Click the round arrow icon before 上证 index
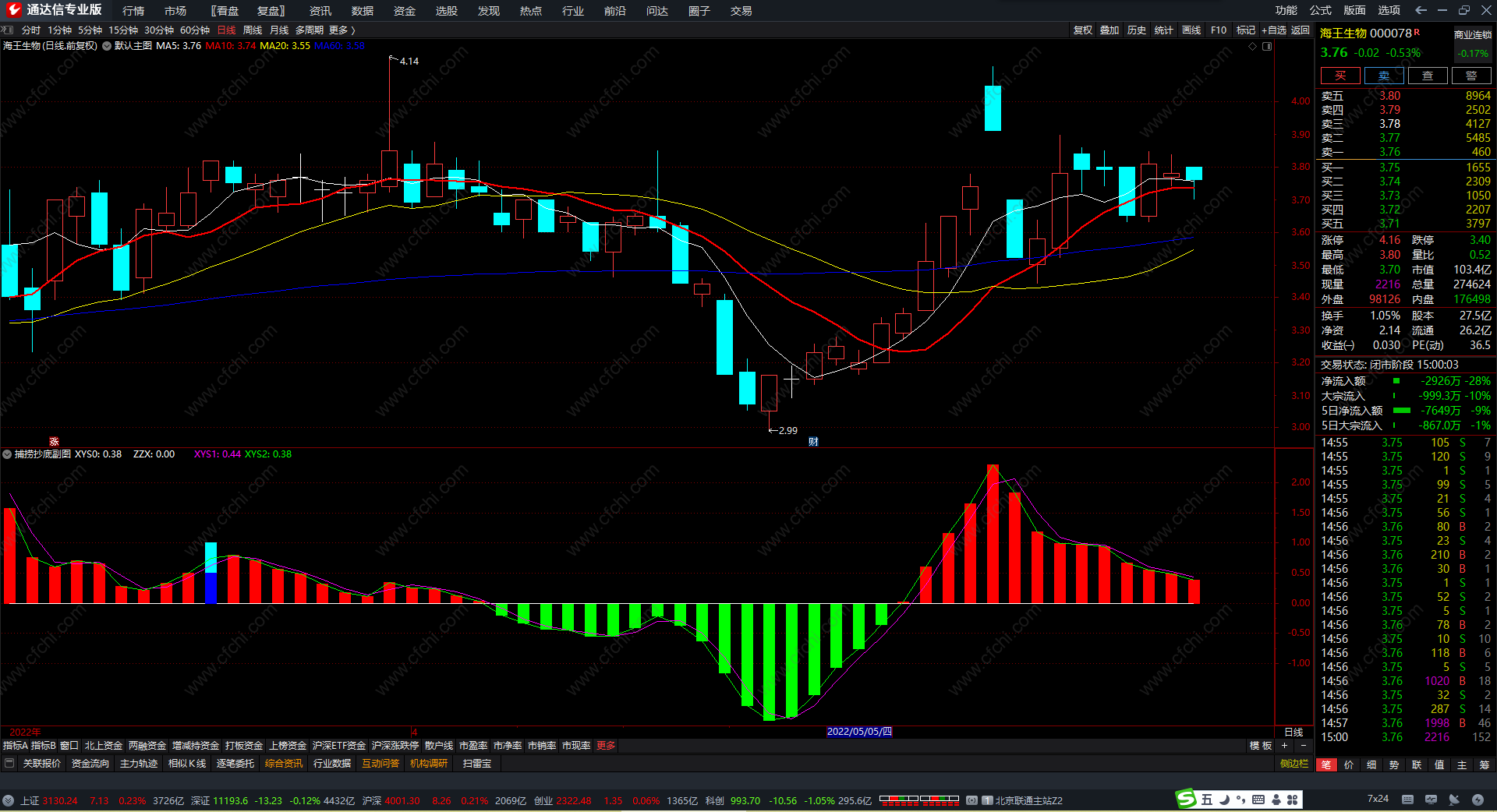 click(8, 800)
